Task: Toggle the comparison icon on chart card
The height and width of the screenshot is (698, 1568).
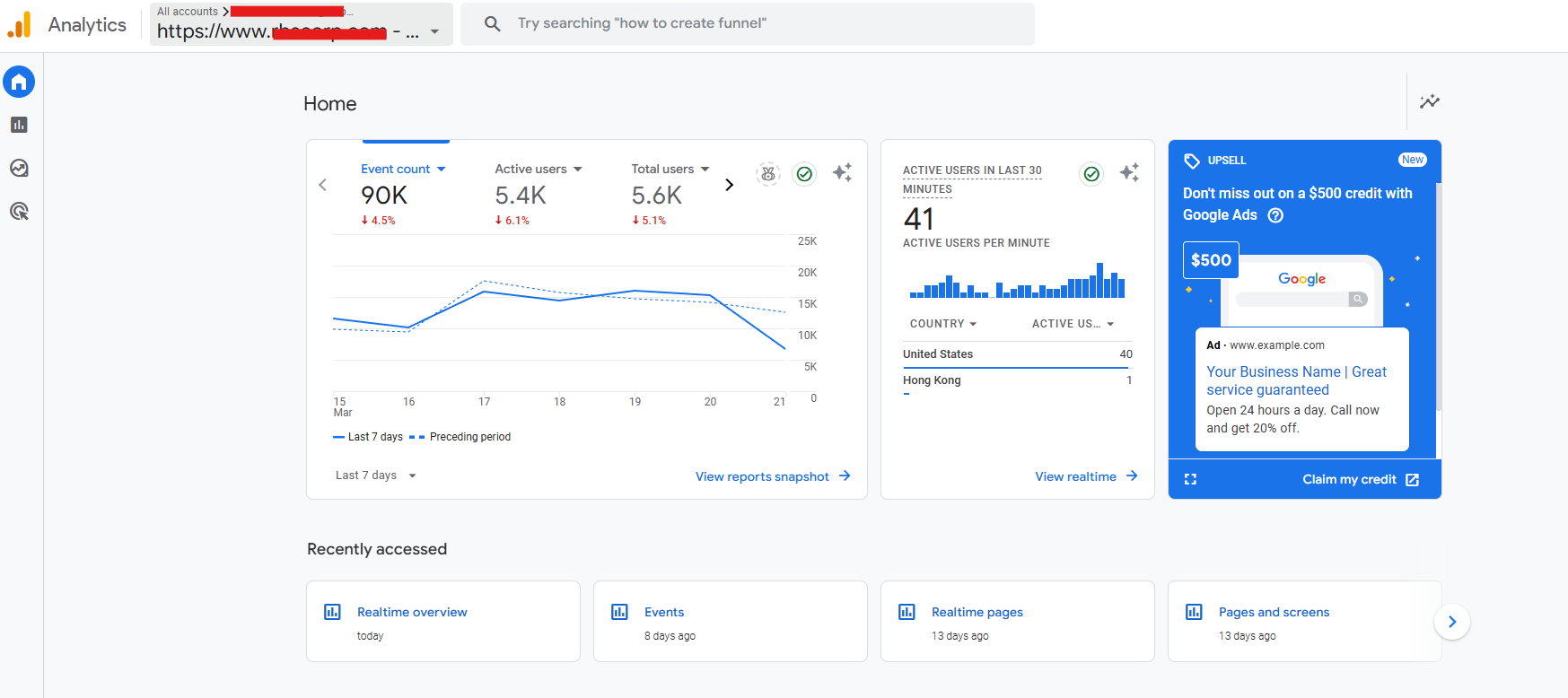Action: [x=768, y=174]
